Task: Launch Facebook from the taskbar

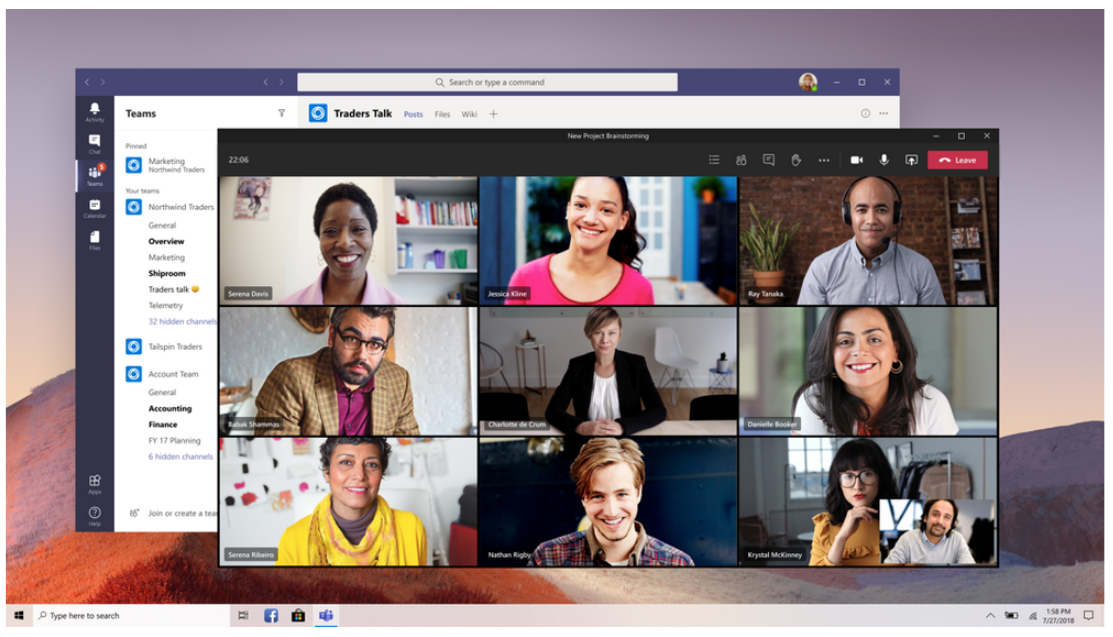Action: [x=271, y=615]
